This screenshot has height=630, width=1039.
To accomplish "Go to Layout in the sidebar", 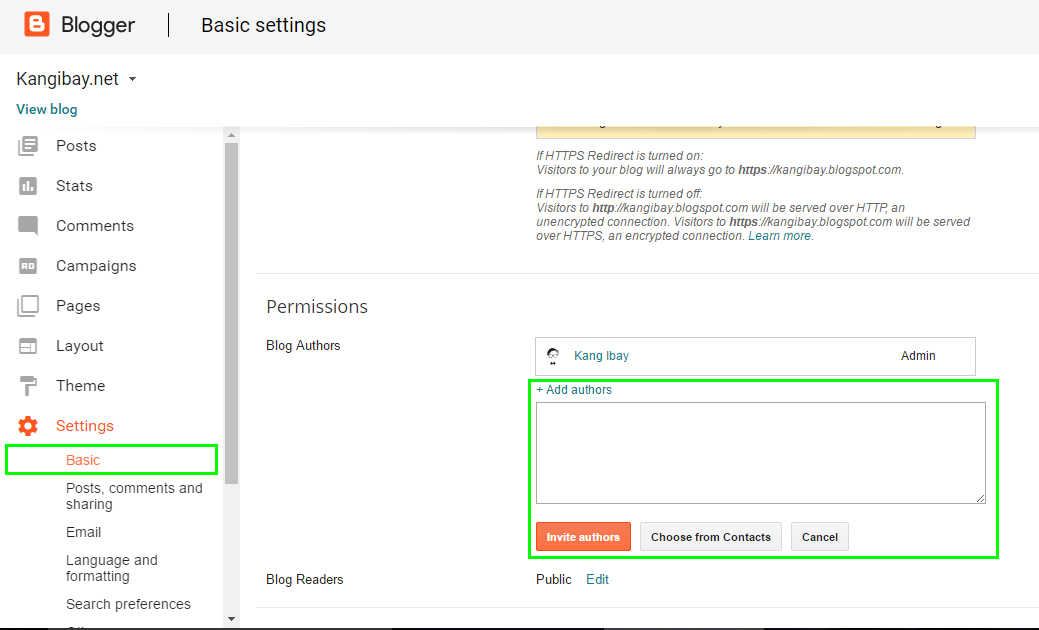I will point(80,346).
